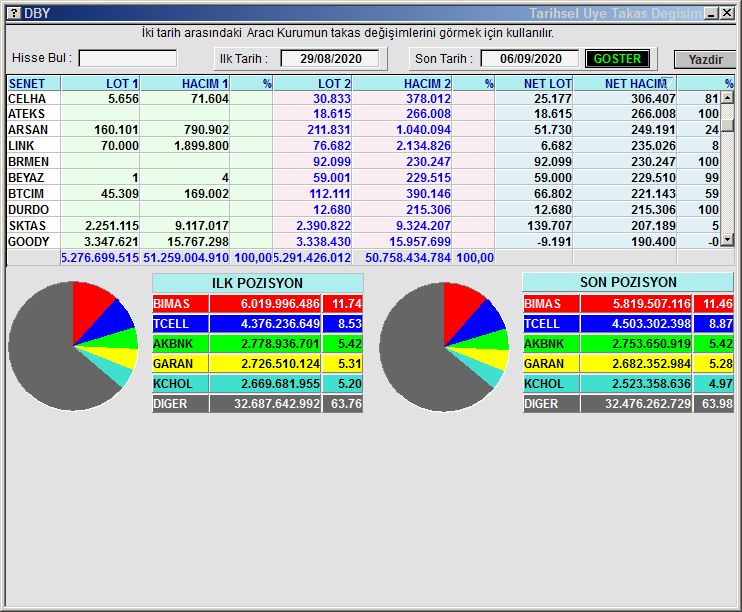Focus the Hisse Bul search field
This screenshot has height=612, width=742.
127,59
